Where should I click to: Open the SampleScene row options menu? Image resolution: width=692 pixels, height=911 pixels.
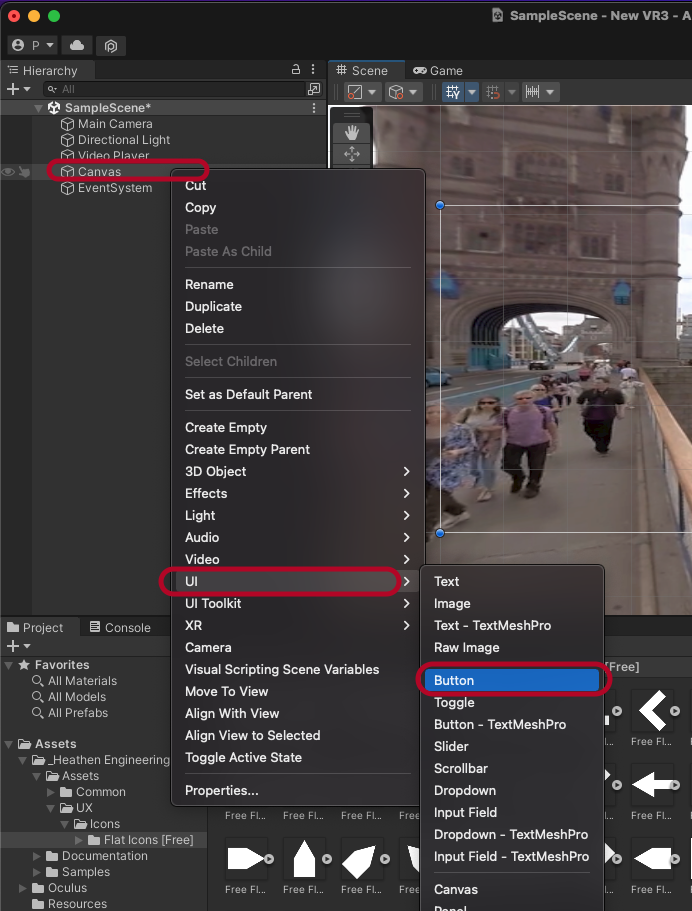click(314, 107)
